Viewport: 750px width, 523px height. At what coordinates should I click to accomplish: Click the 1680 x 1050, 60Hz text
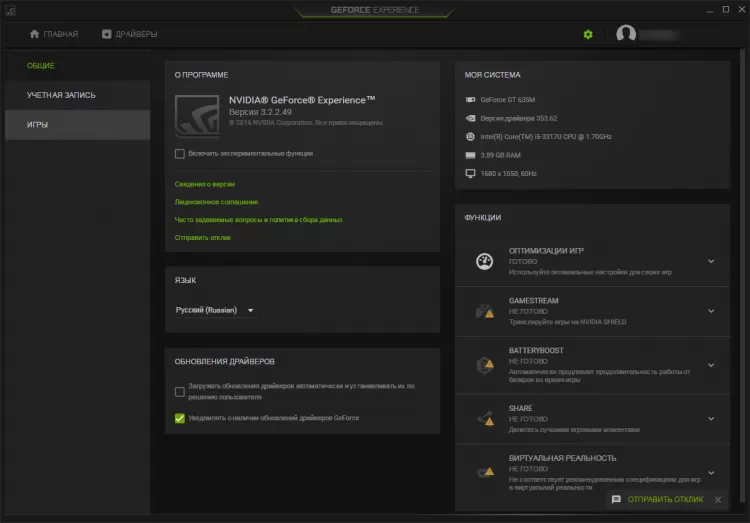pyautogui.click(x=508, y=173)
